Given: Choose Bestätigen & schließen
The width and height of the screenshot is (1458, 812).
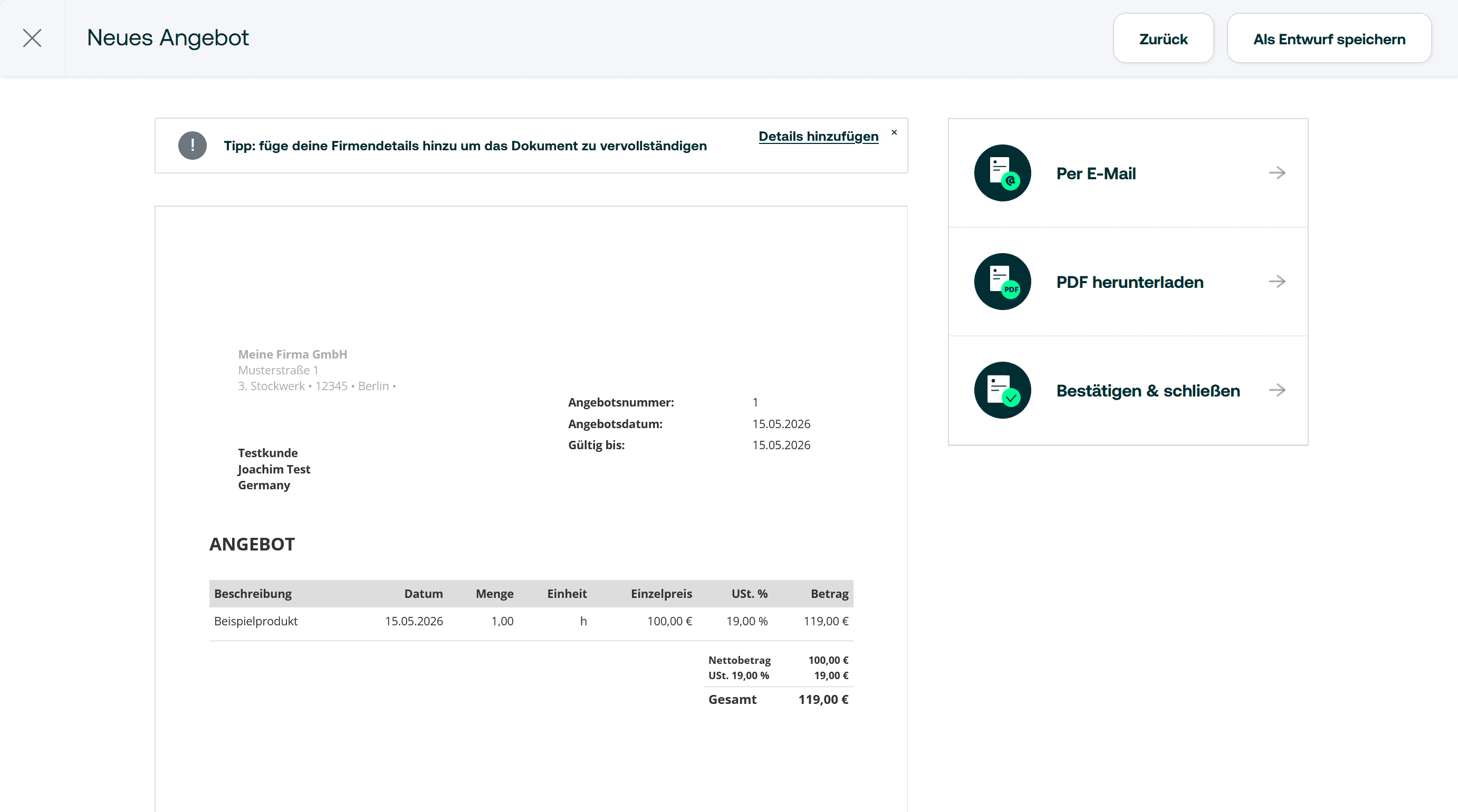Looking at the screenshot, I should point(1128,390).
